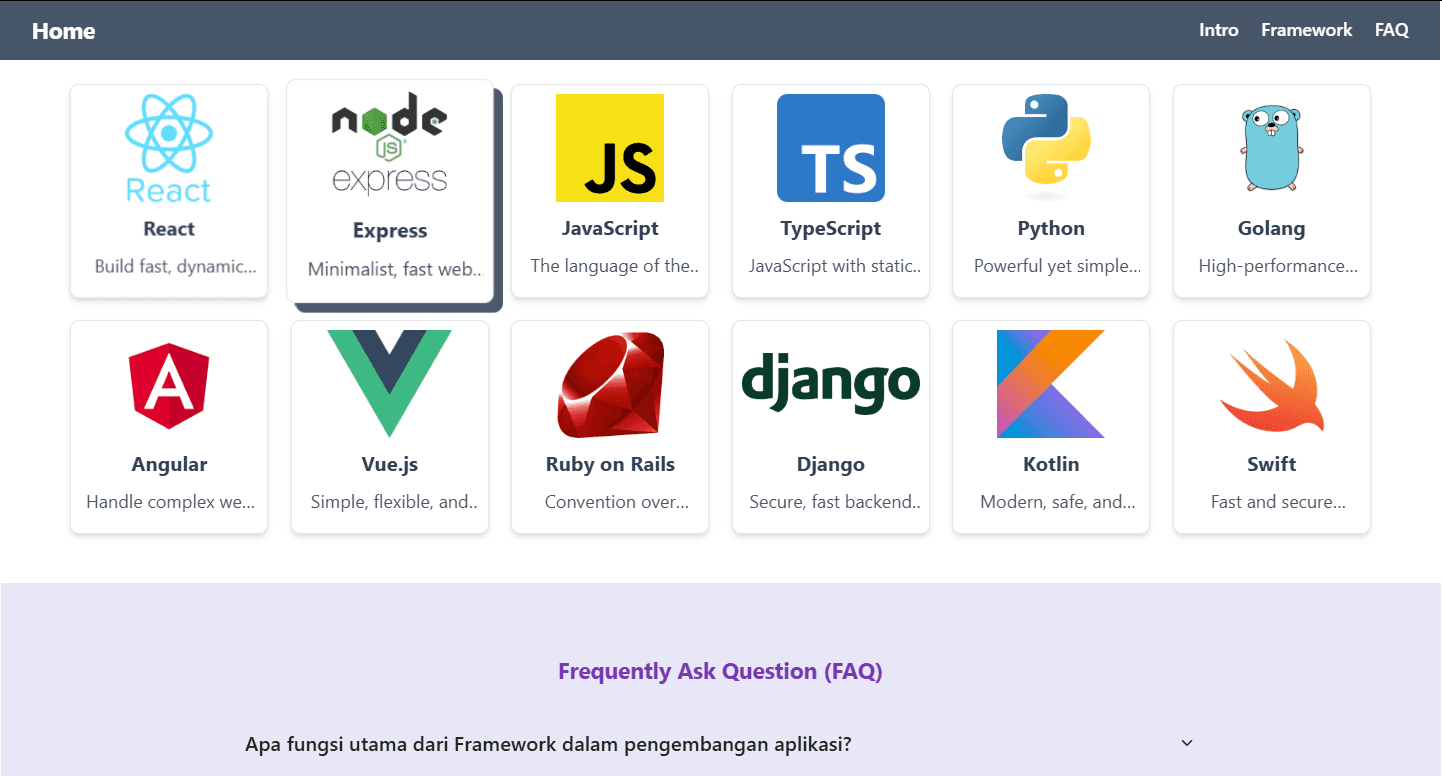Click the red Angular shield logo
Viewport: 1442px width, 776px height.
coord(168,385)
